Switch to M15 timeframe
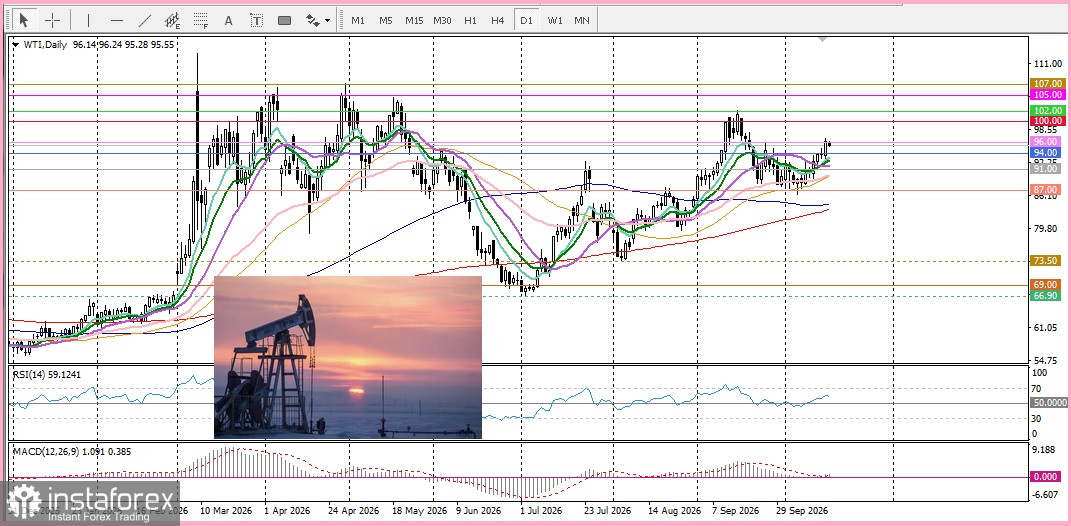 [414, 20]
